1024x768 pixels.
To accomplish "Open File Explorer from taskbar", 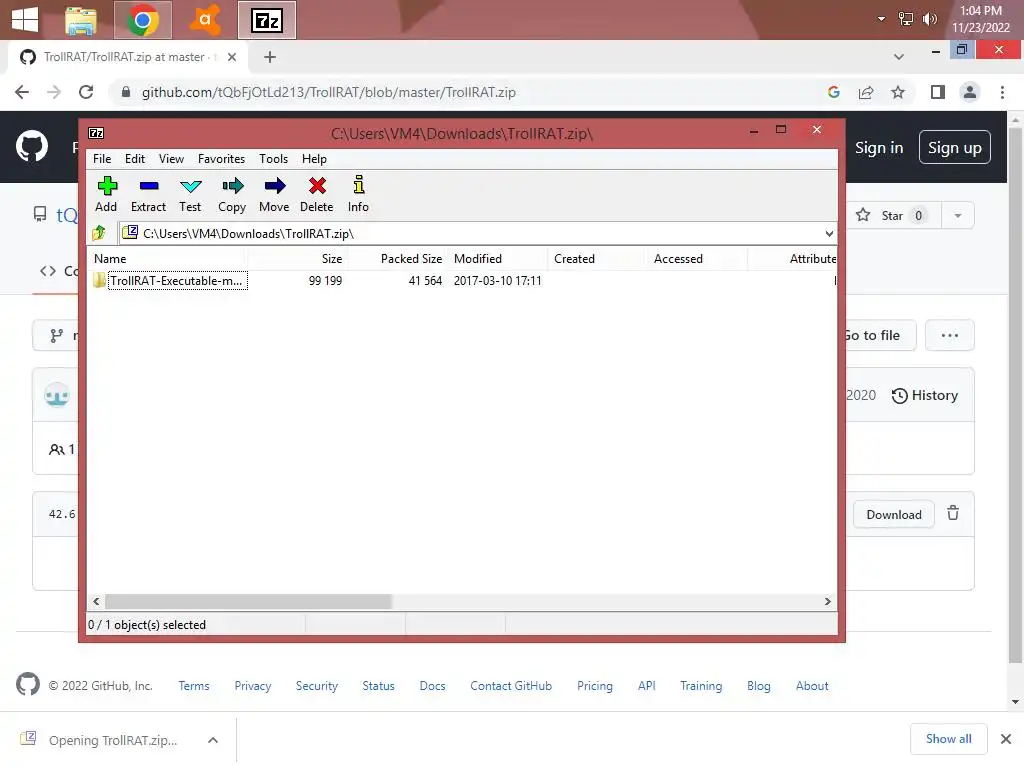I will (x=81, y=20).
